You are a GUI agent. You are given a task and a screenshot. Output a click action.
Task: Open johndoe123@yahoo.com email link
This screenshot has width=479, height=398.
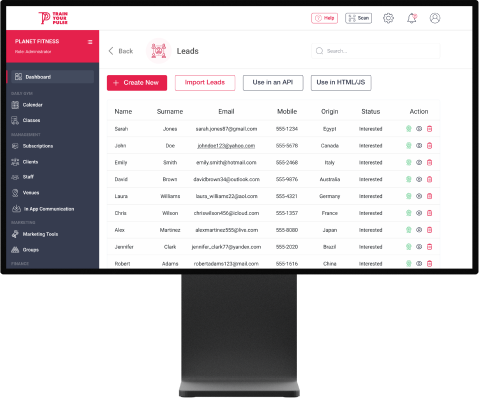(226, 146)
